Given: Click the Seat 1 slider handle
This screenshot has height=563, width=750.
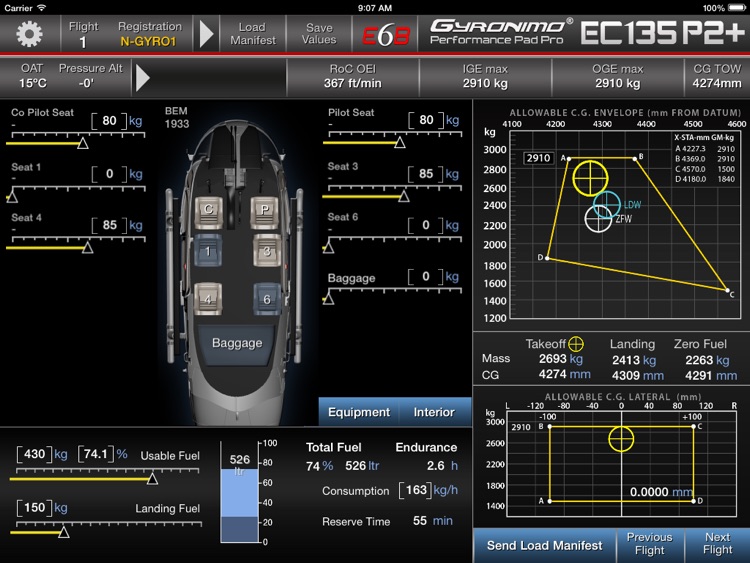Looking at the screenshot, I should [12, 196].
